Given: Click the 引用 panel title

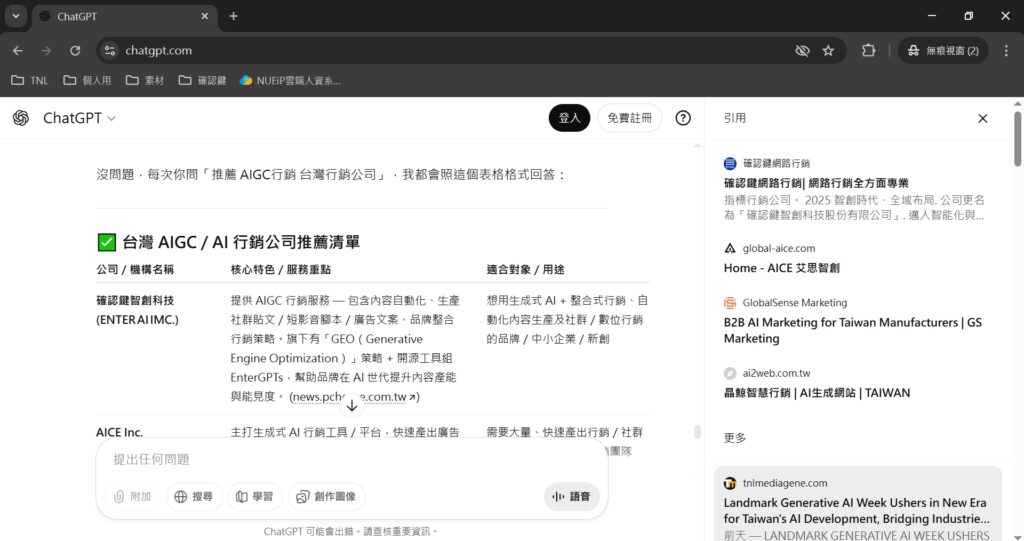Looking at the screenshot, I should coord(735,118).
